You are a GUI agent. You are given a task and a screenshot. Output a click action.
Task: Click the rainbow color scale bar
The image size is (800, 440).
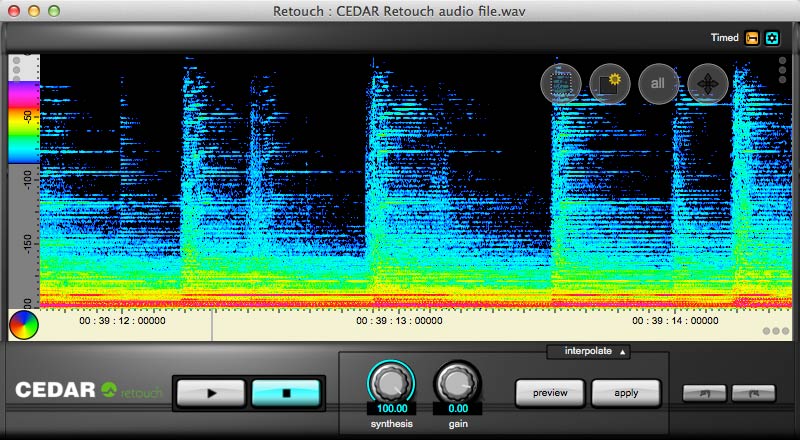(x=22, y=121)
